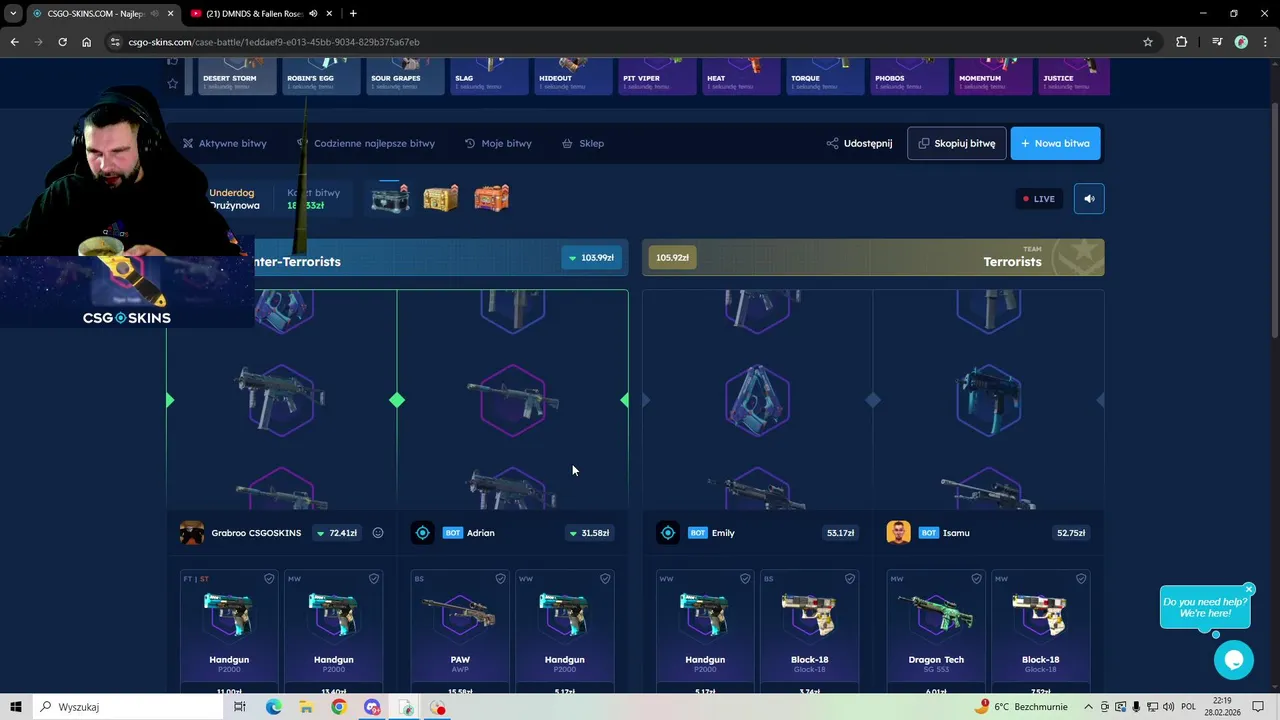
Task: Open the HIDEOUT drop card
Action: (x=572, y=76)
